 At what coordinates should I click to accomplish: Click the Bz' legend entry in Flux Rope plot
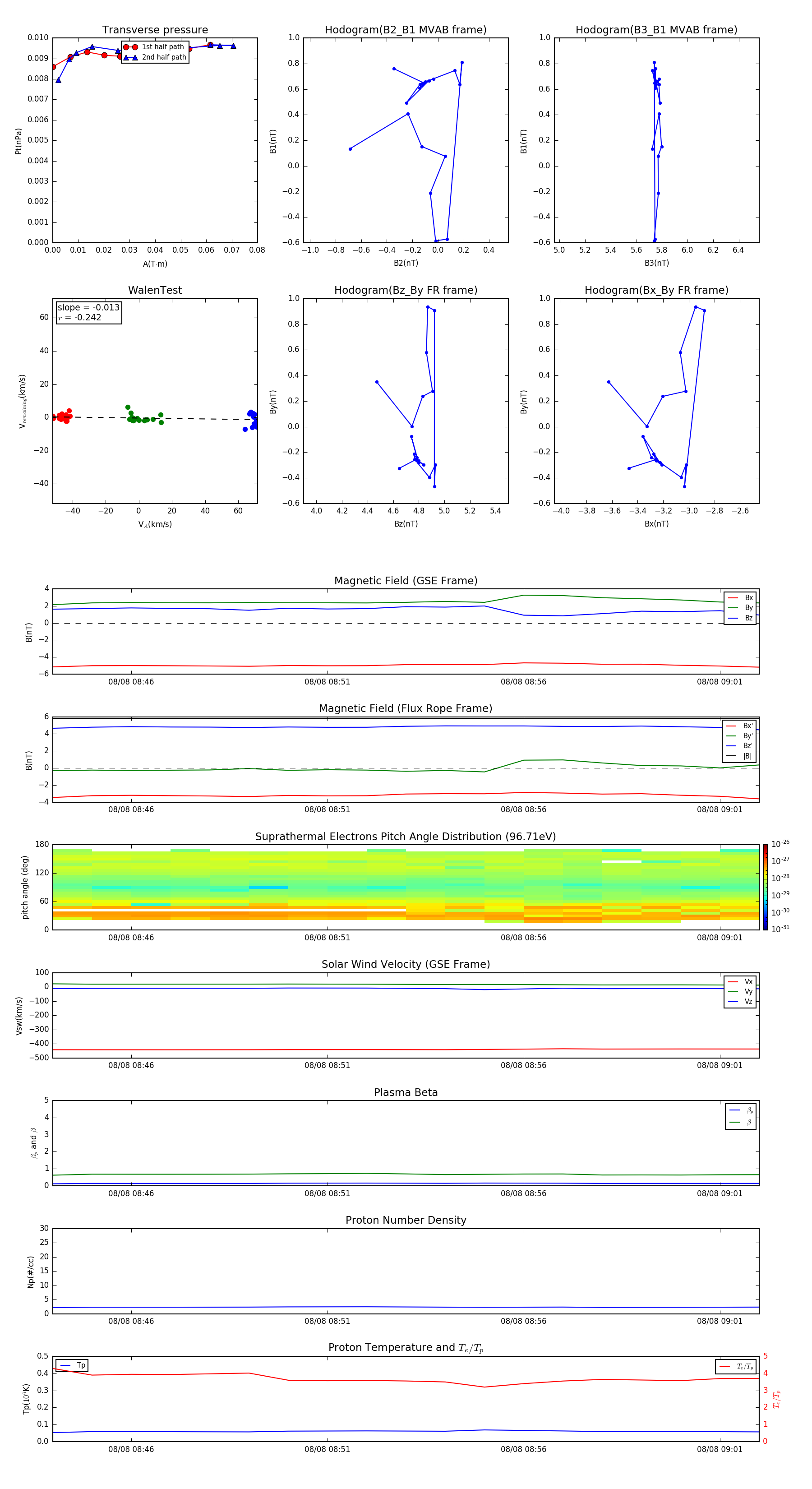point(739,746)
